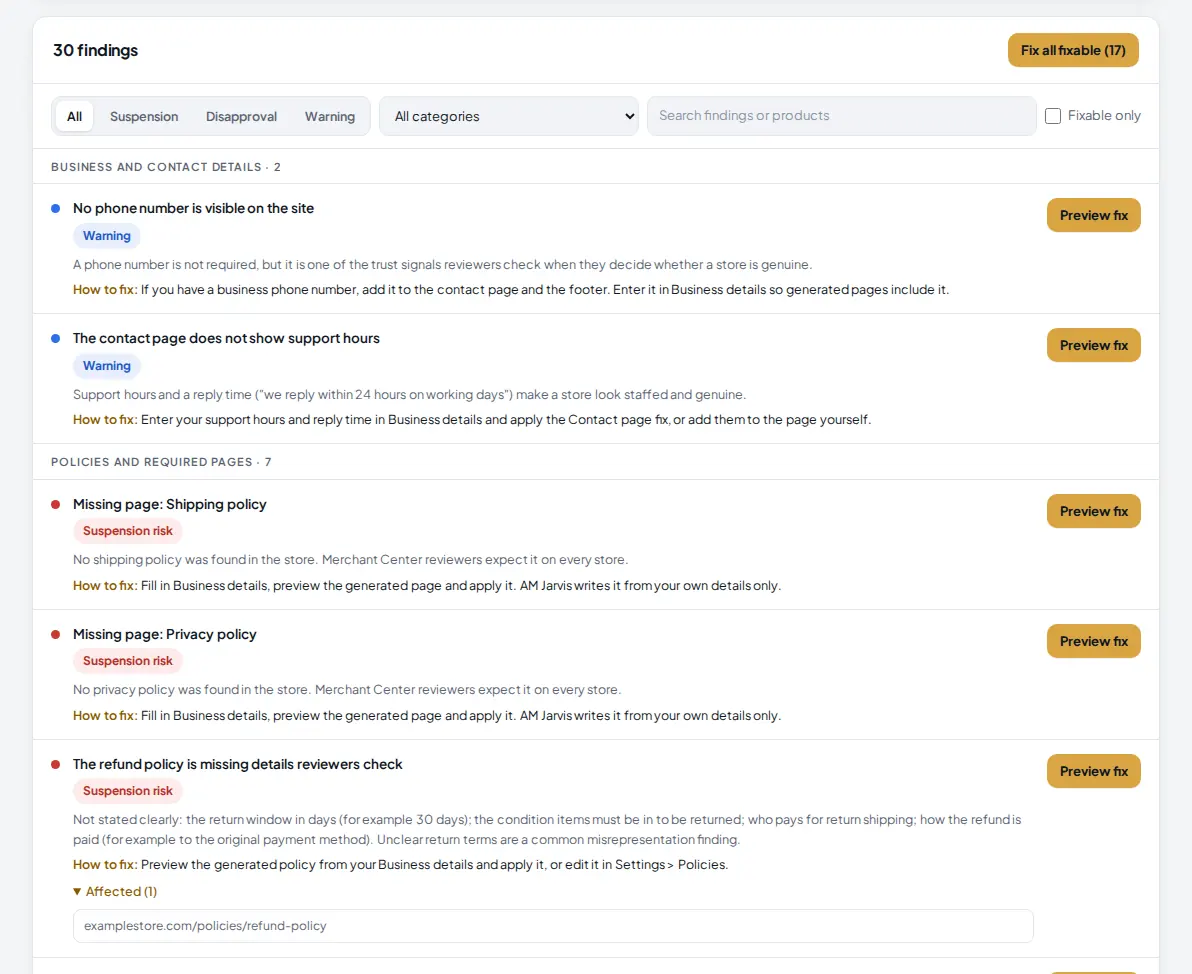The width and height of the screenshot is (1192, 974).
Task: Click Suspension risk badge under Privacy policy
Action: coord(128,661)
